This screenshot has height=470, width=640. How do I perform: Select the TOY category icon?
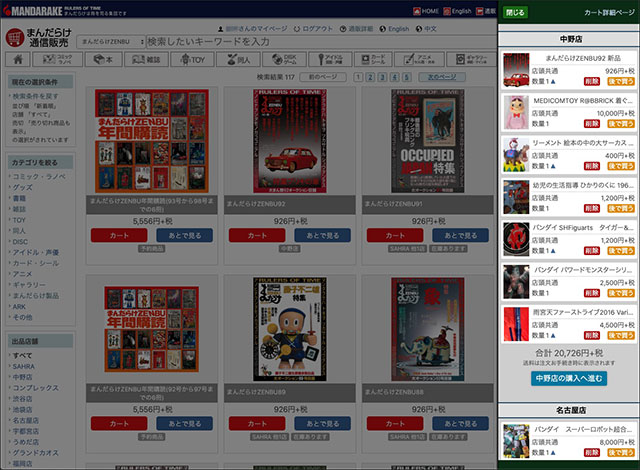(193, 60)
